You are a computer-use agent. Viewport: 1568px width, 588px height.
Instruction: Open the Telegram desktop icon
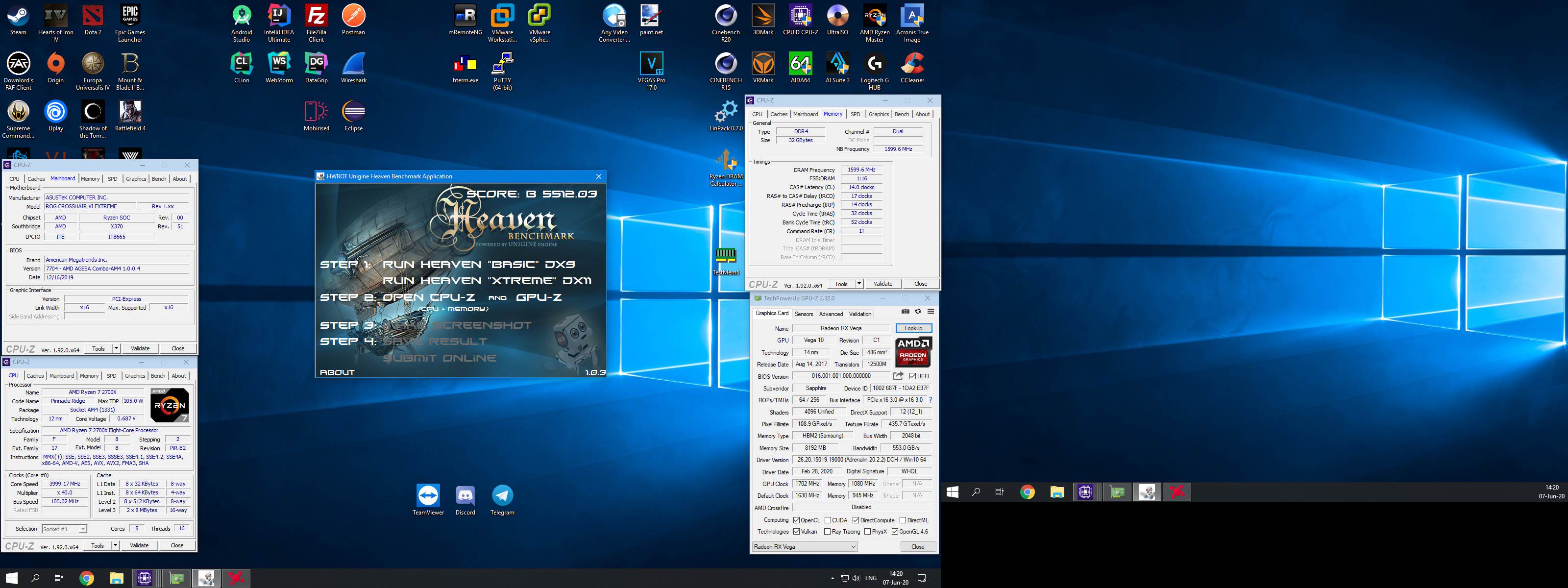point(503,500)
